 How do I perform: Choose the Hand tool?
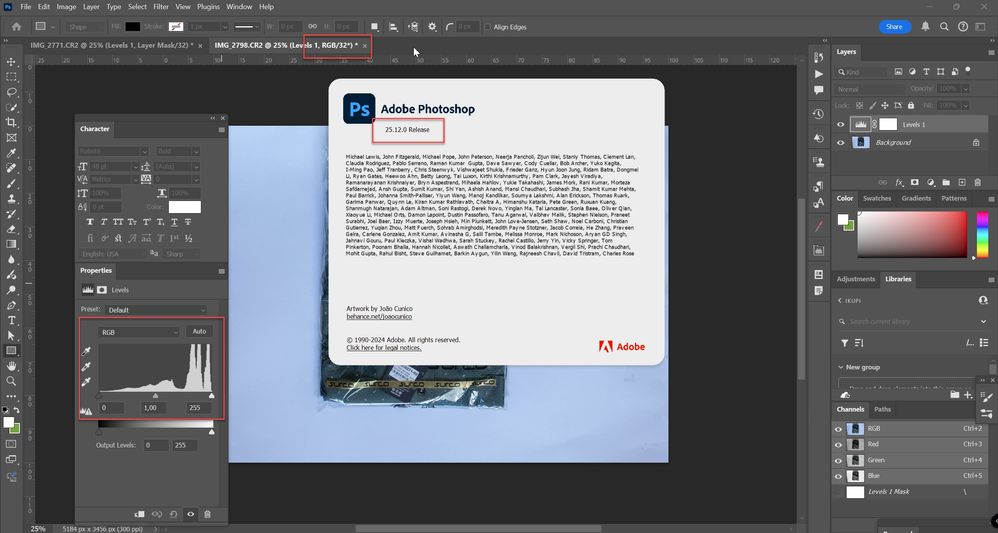(11, 366)
